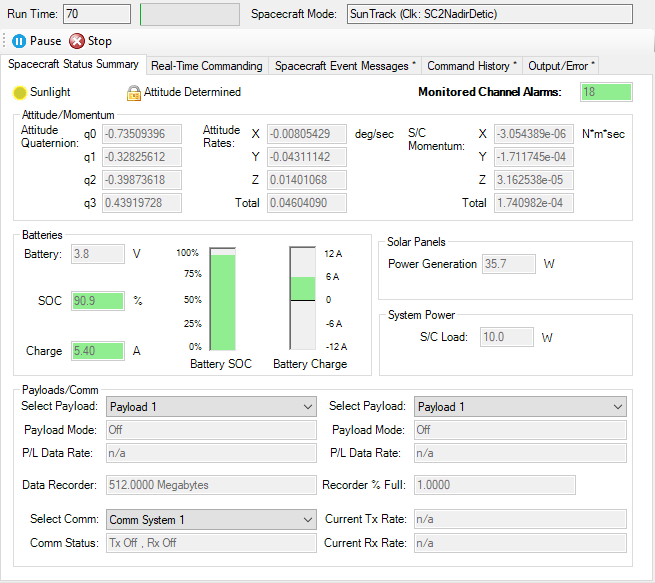The width and height of the screenshot is (655, 583).
Task: Click the Battery Charge gauge bar
Action: tap(302, 298)
